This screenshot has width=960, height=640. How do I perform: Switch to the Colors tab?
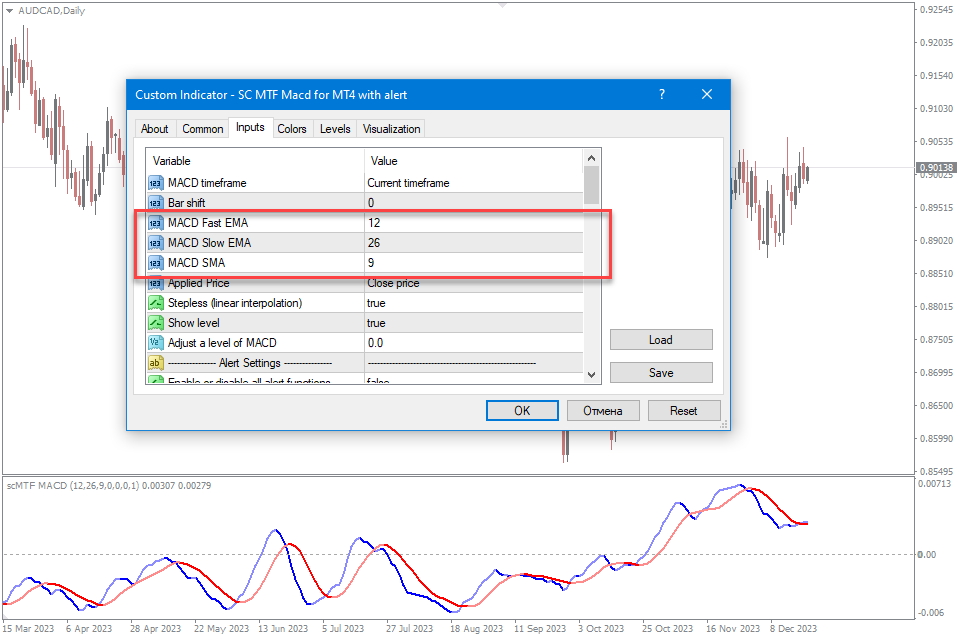tap(292, 129)
